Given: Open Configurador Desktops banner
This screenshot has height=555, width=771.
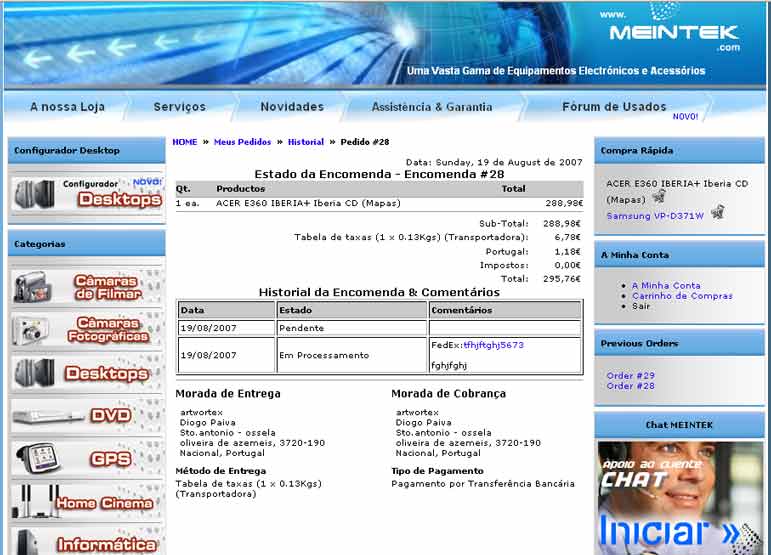Looking at the screenshot, I should [x=87, y=194].
